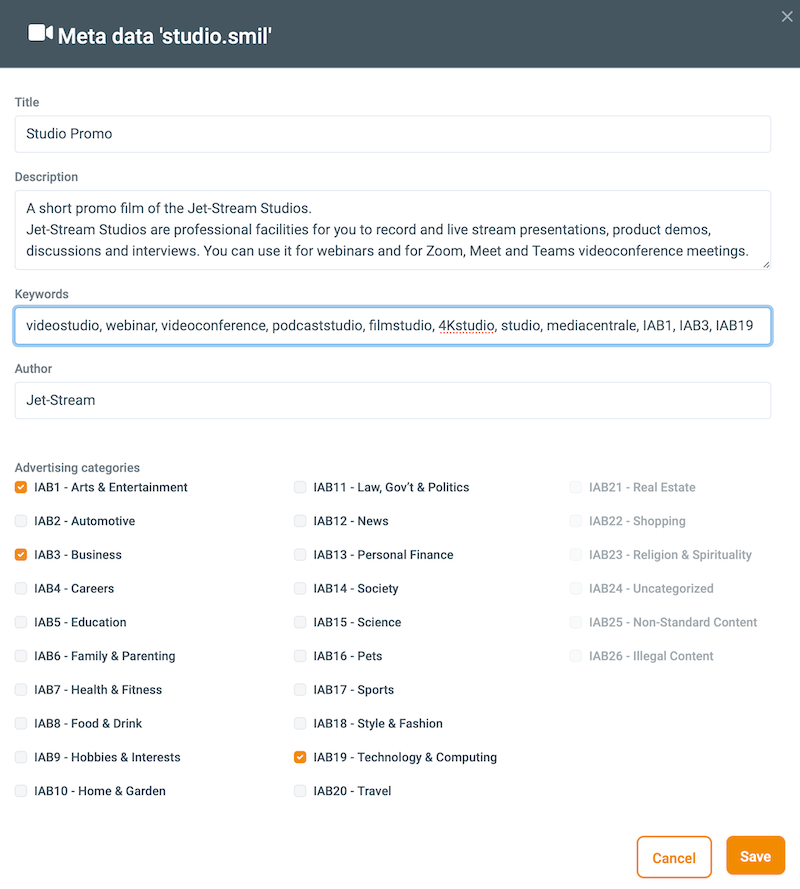Check IAB10 - Home & Garden
800x889 pixels.
pyautogui.click(x=21, y=791)
